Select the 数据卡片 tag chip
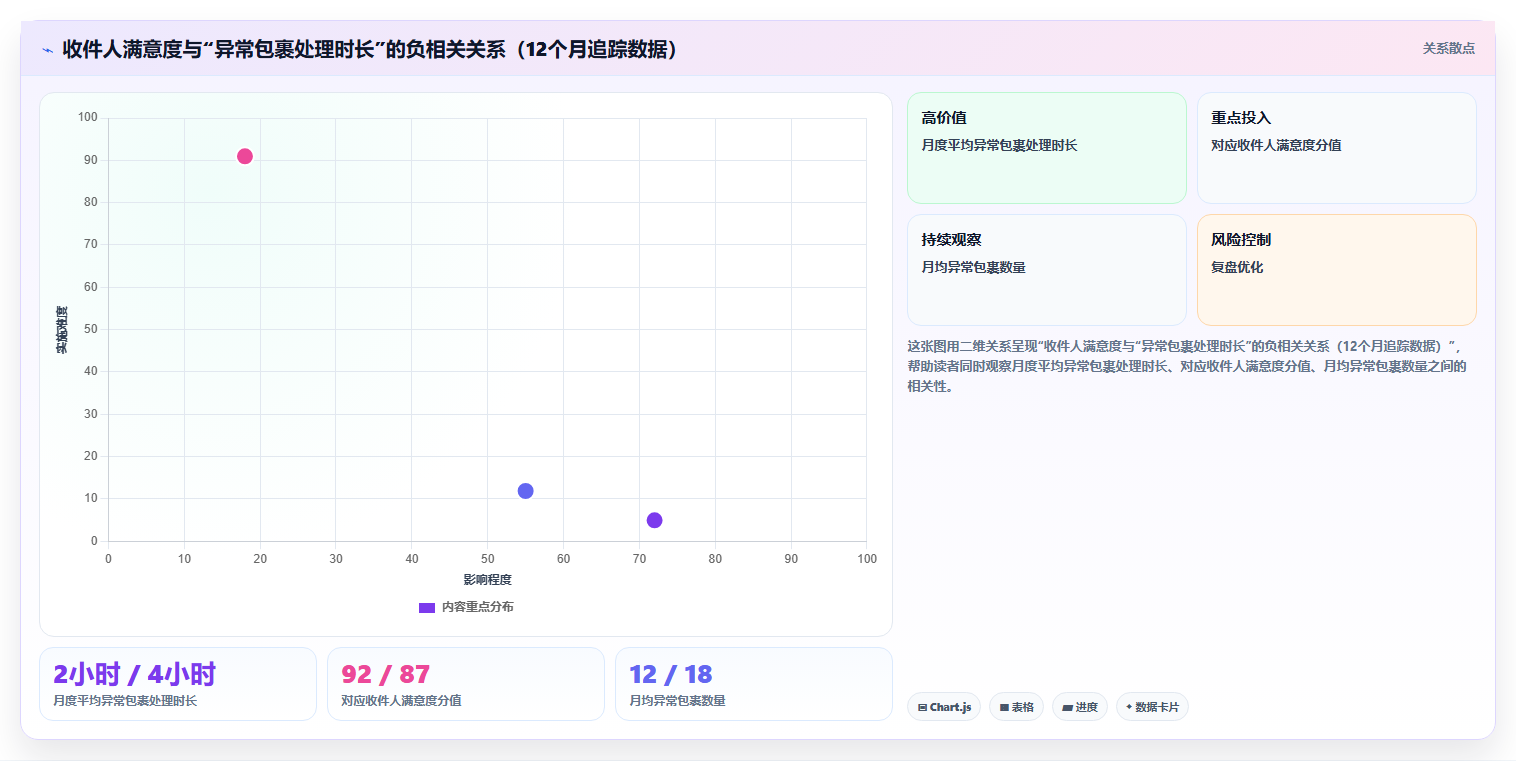The height and width of the screenshot is (761, 1516). point(1152,707)
